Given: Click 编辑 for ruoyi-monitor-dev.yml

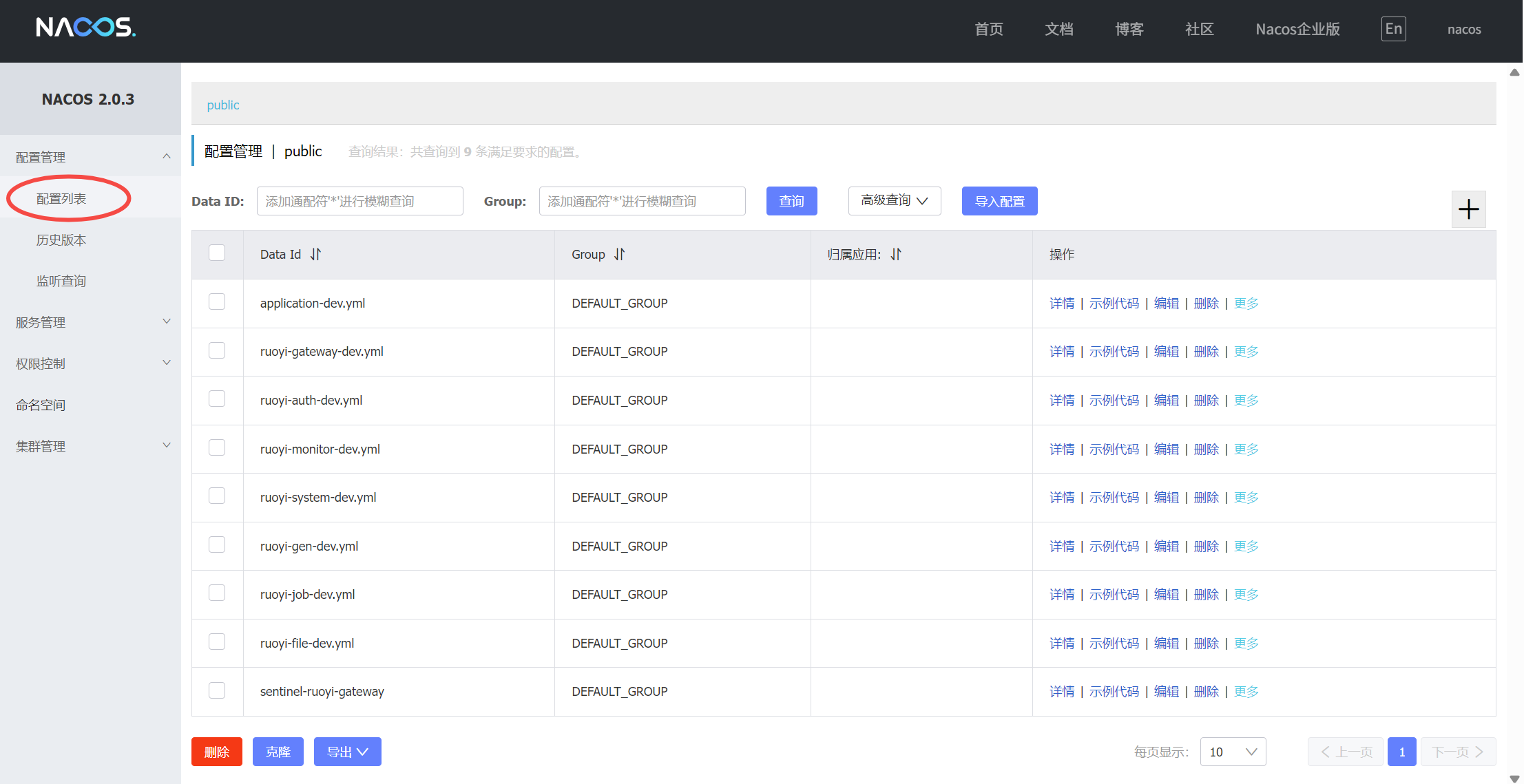Looking at the screenshot, I should pos(1167,449).
